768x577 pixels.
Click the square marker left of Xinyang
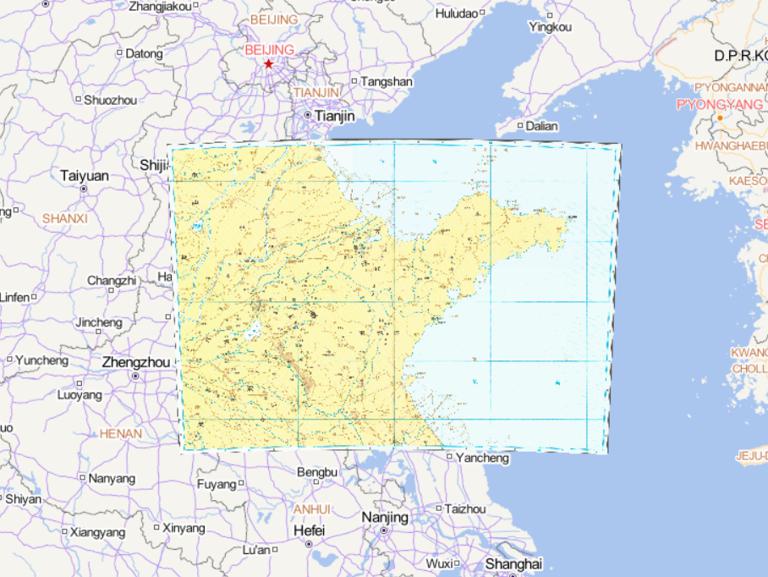coord(157,528)
